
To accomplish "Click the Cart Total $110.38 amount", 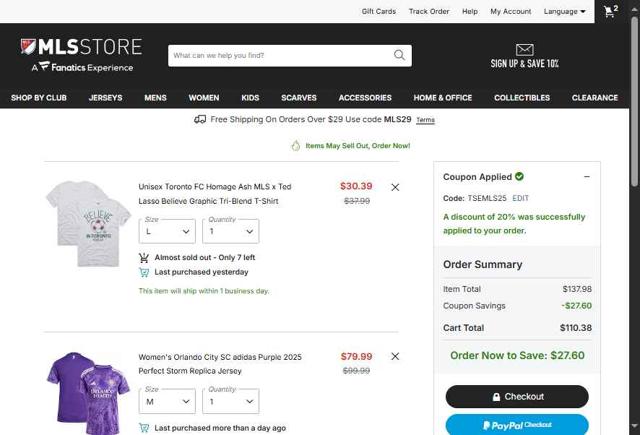I will pos(576,328).
